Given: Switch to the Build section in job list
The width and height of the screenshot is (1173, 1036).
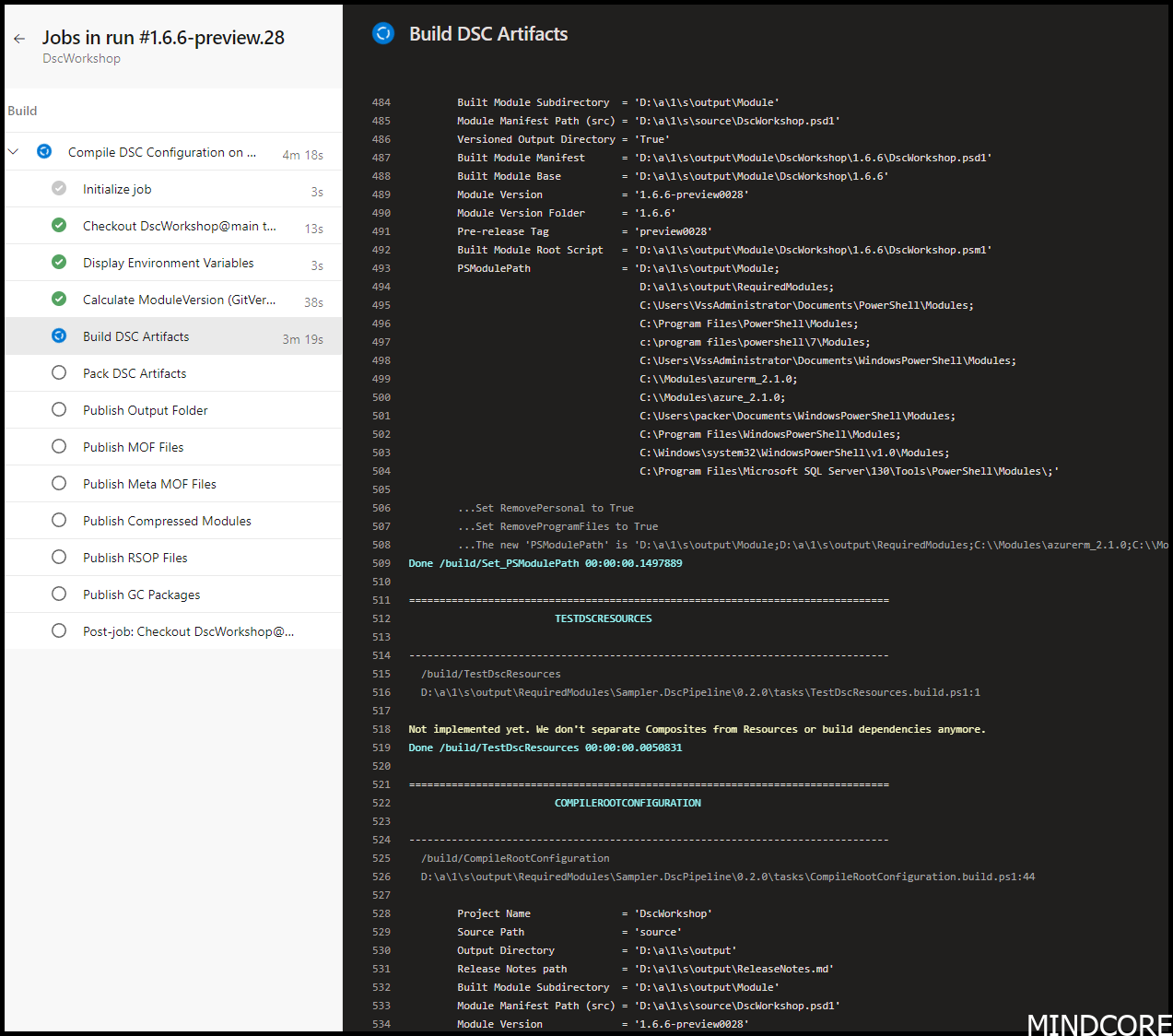Looking at the screenshot, I should pos(22,110).
